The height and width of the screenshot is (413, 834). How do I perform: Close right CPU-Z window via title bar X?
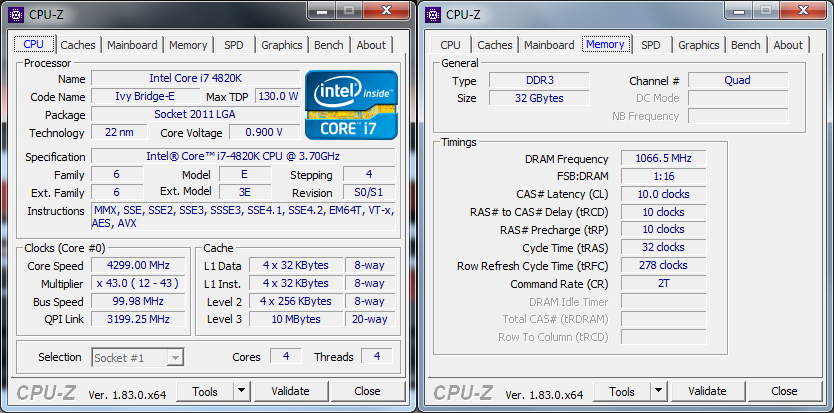click(x=804, y=9)
